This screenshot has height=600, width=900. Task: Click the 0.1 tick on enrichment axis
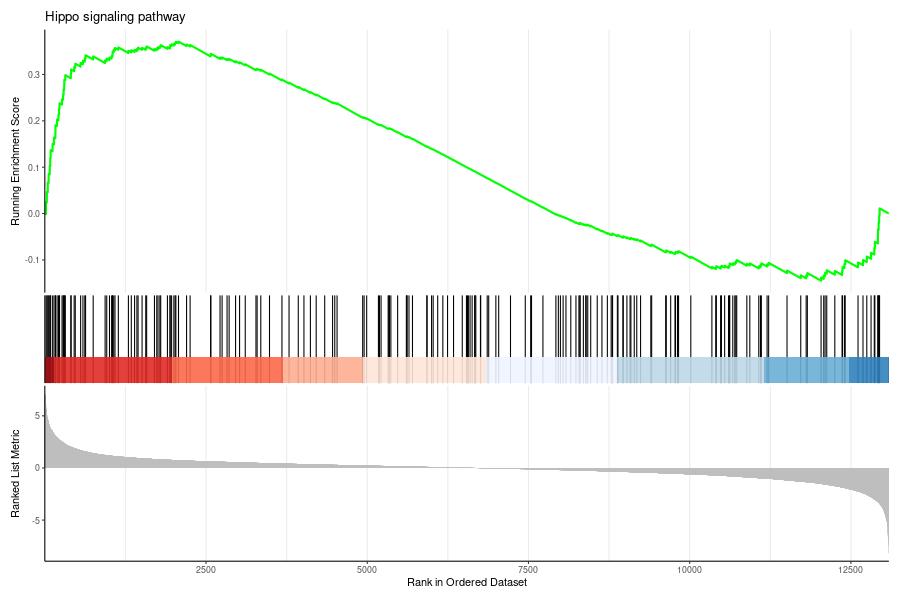[33, 168]
